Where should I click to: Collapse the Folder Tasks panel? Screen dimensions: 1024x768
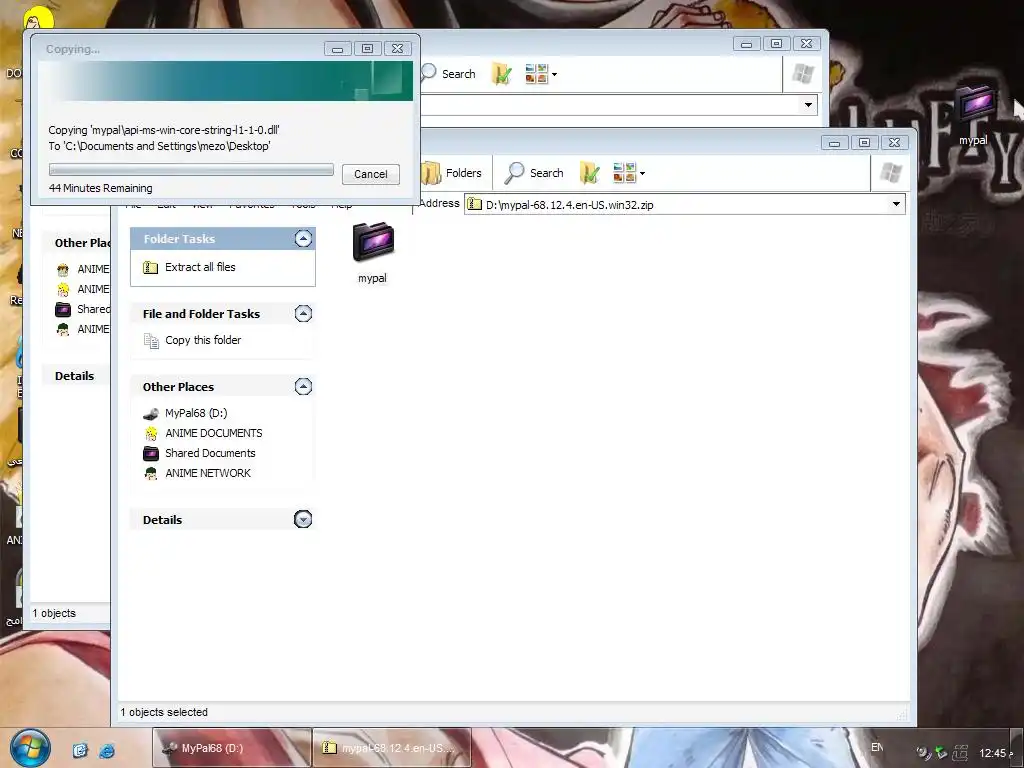[303, 238]
